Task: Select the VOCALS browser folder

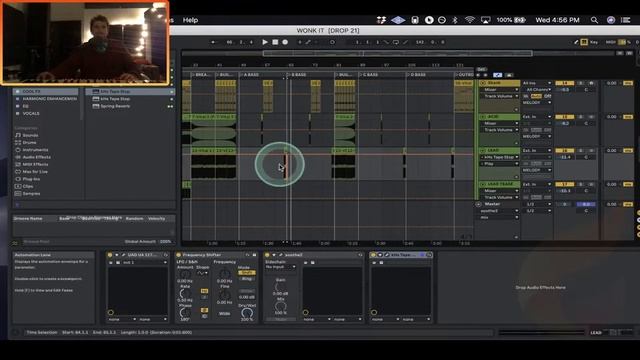Action: [x=45, y=113]
